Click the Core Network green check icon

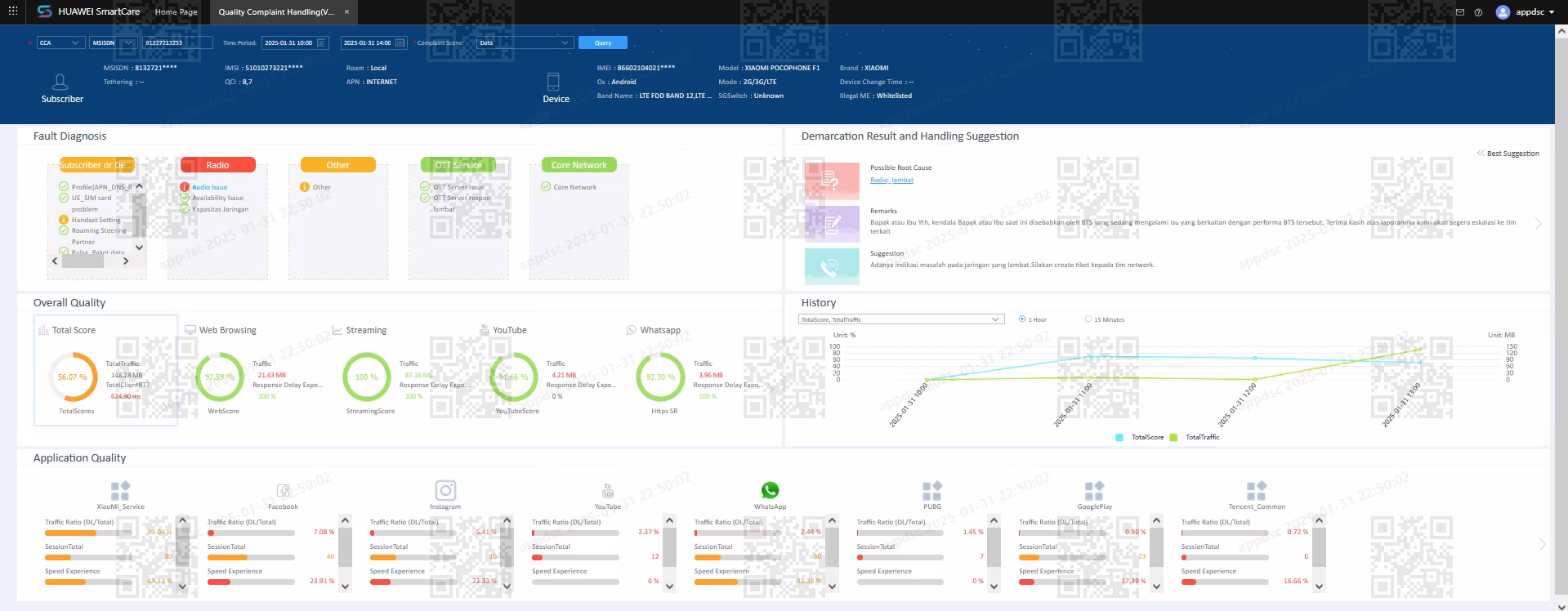[546, 187]
